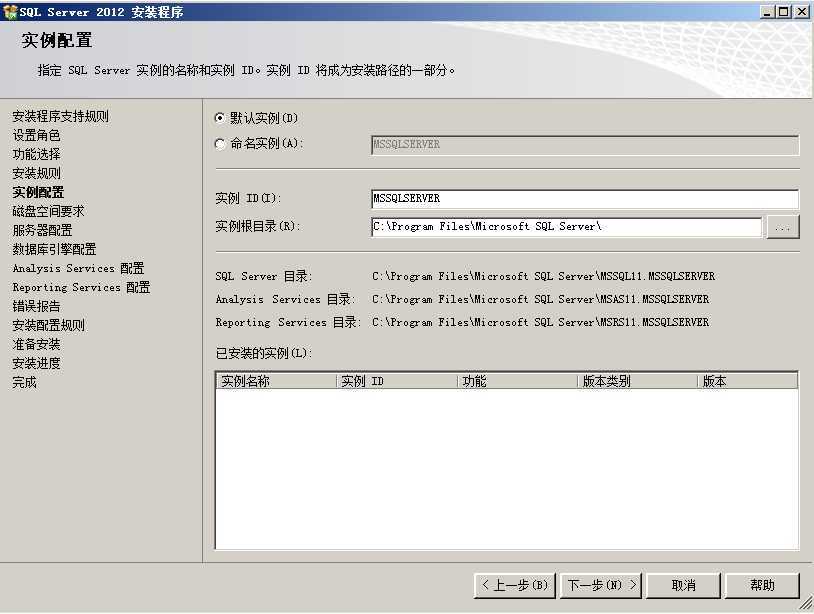Viewport: 814px width, 614px height.
Task: Click the Reporting Services 配置 step
Action: 81,287
